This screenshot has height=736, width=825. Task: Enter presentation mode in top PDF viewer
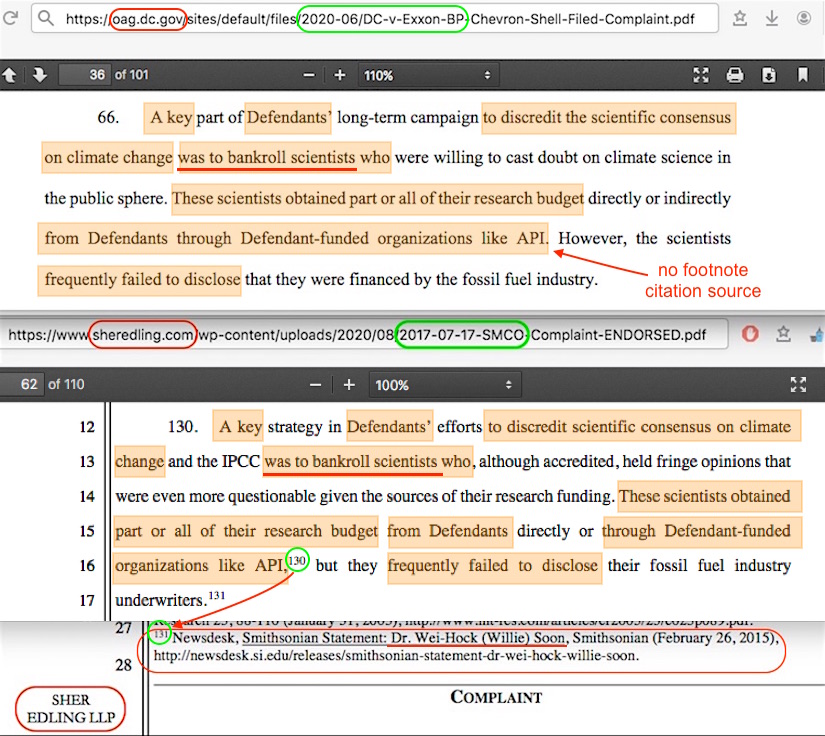tap(701, 75)
